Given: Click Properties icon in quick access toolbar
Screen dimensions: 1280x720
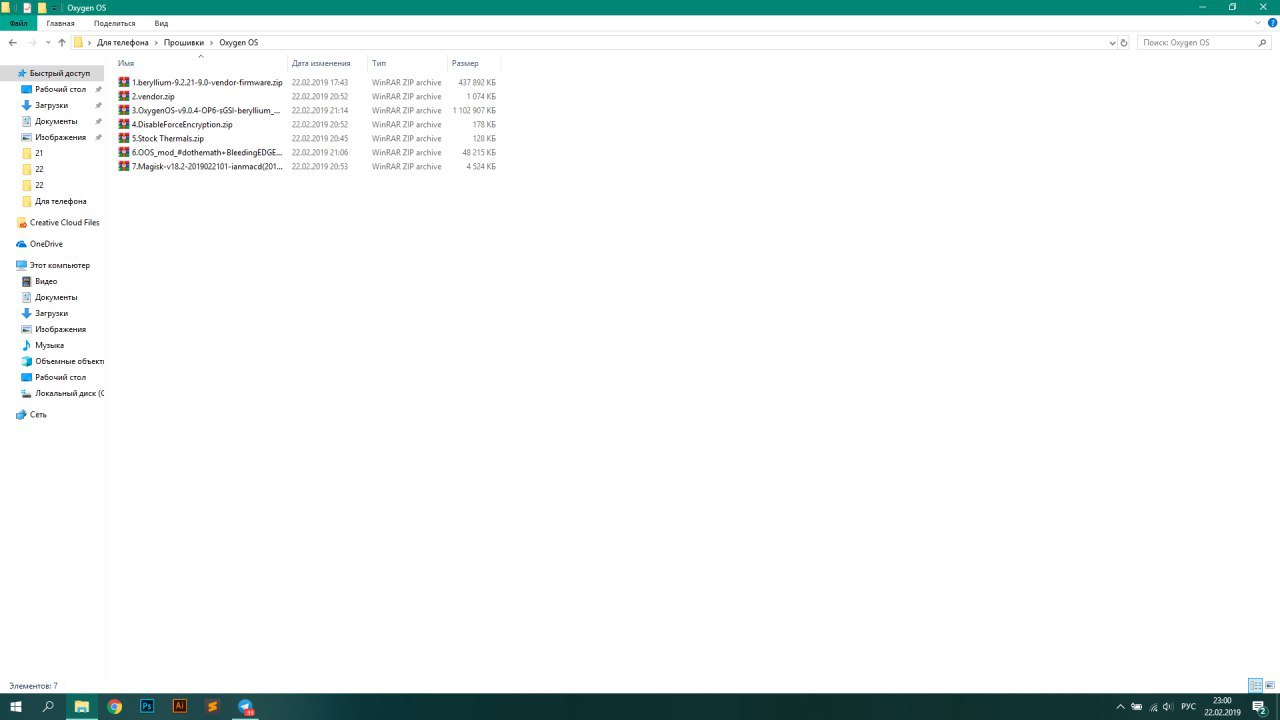Looking at the screenshot, I should (x=27, y=7).
